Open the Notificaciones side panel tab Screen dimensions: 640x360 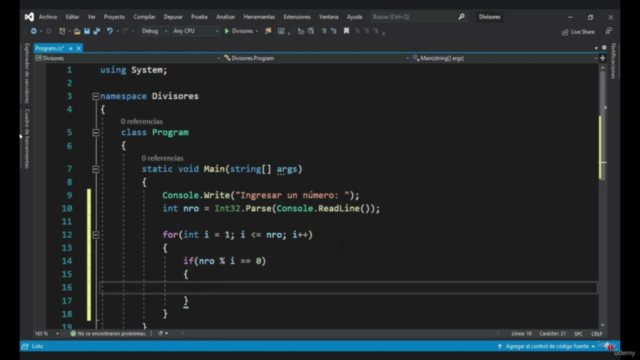613,61
